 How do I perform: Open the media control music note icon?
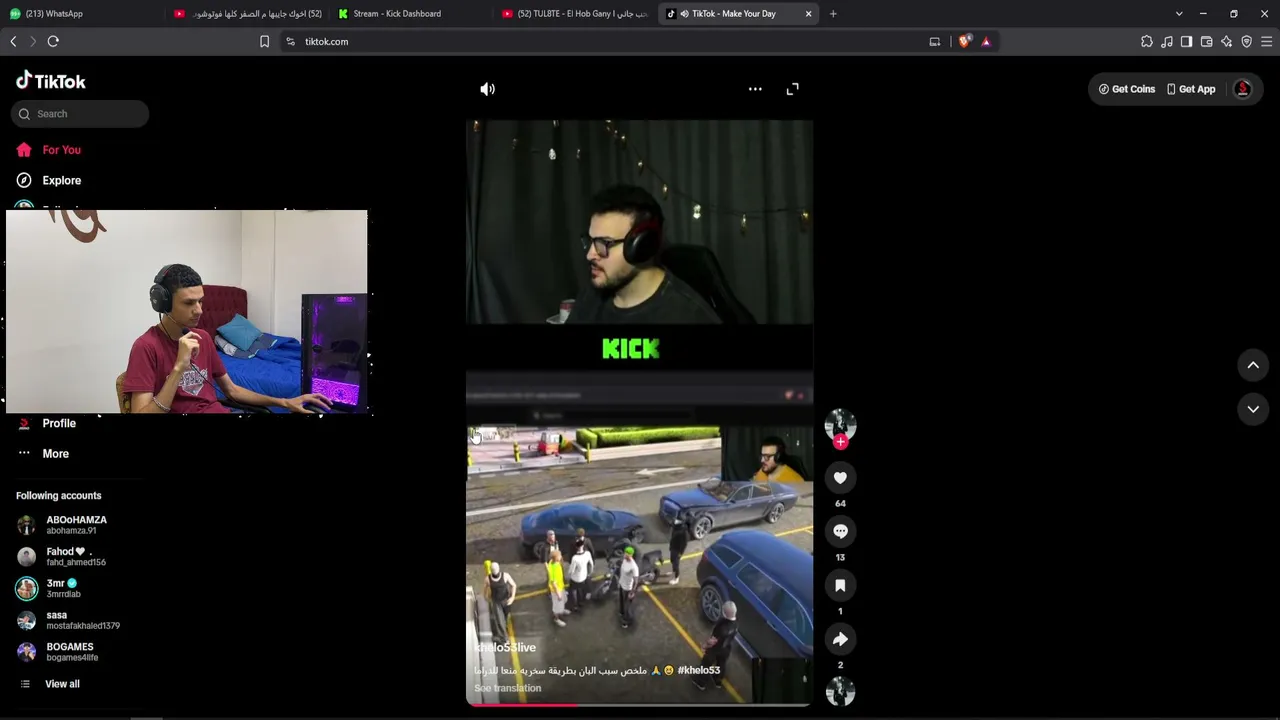[x=1167, y=42]
